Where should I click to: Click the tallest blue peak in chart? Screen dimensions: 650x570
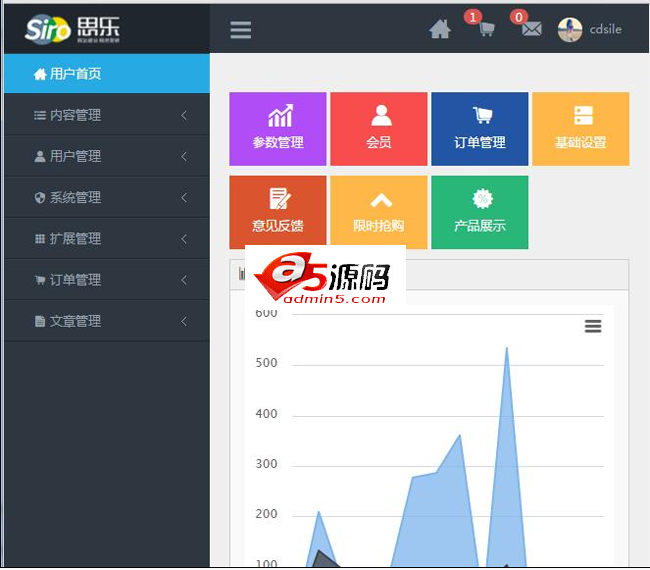click(507, 349)
